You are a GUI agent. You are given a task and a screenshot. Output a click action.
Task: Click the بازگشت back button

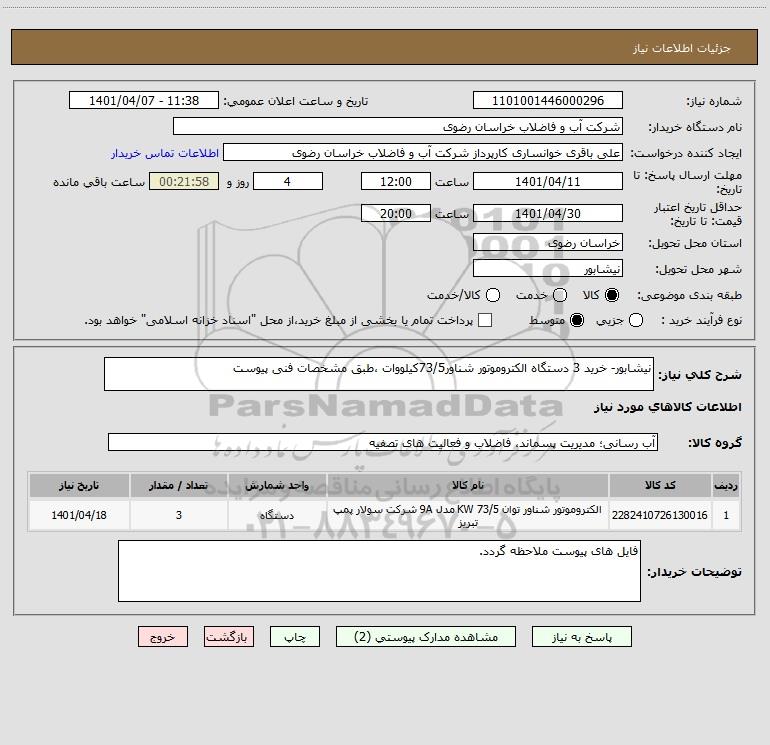[229, 637]
